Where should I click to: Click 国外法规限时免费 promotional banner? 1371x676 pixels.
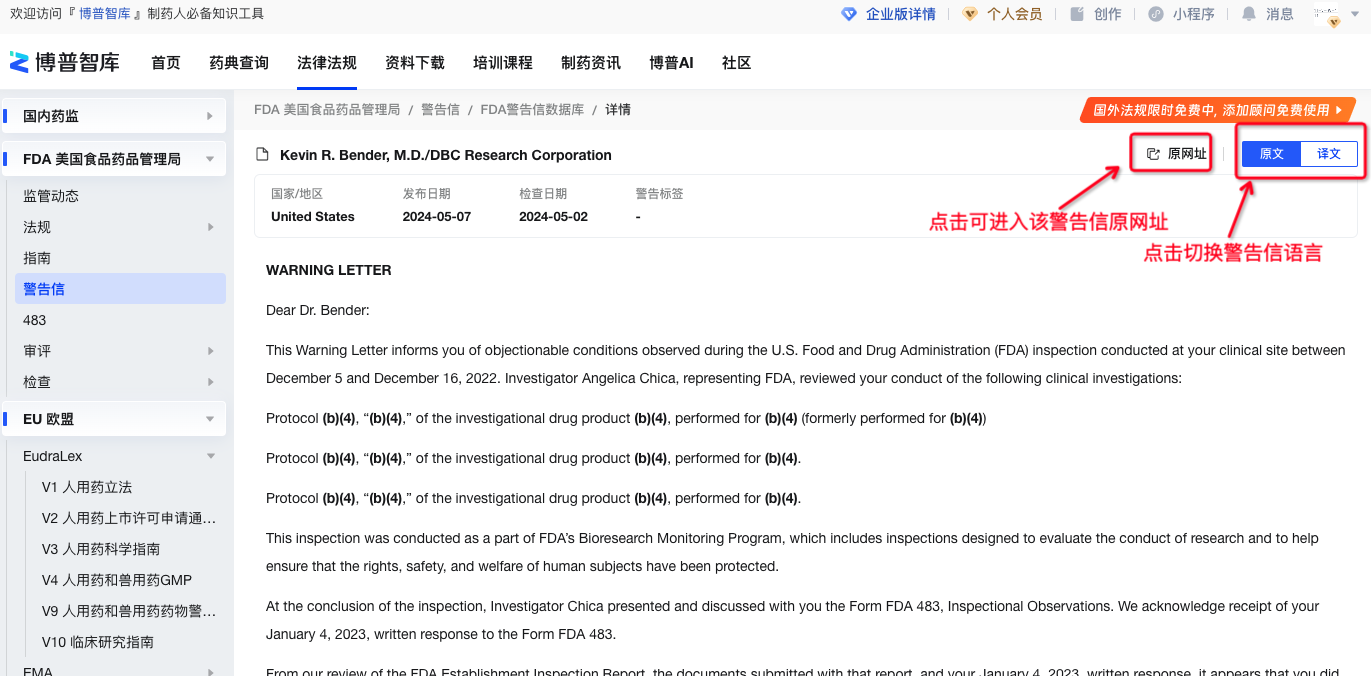click(x=1217, y=110)
